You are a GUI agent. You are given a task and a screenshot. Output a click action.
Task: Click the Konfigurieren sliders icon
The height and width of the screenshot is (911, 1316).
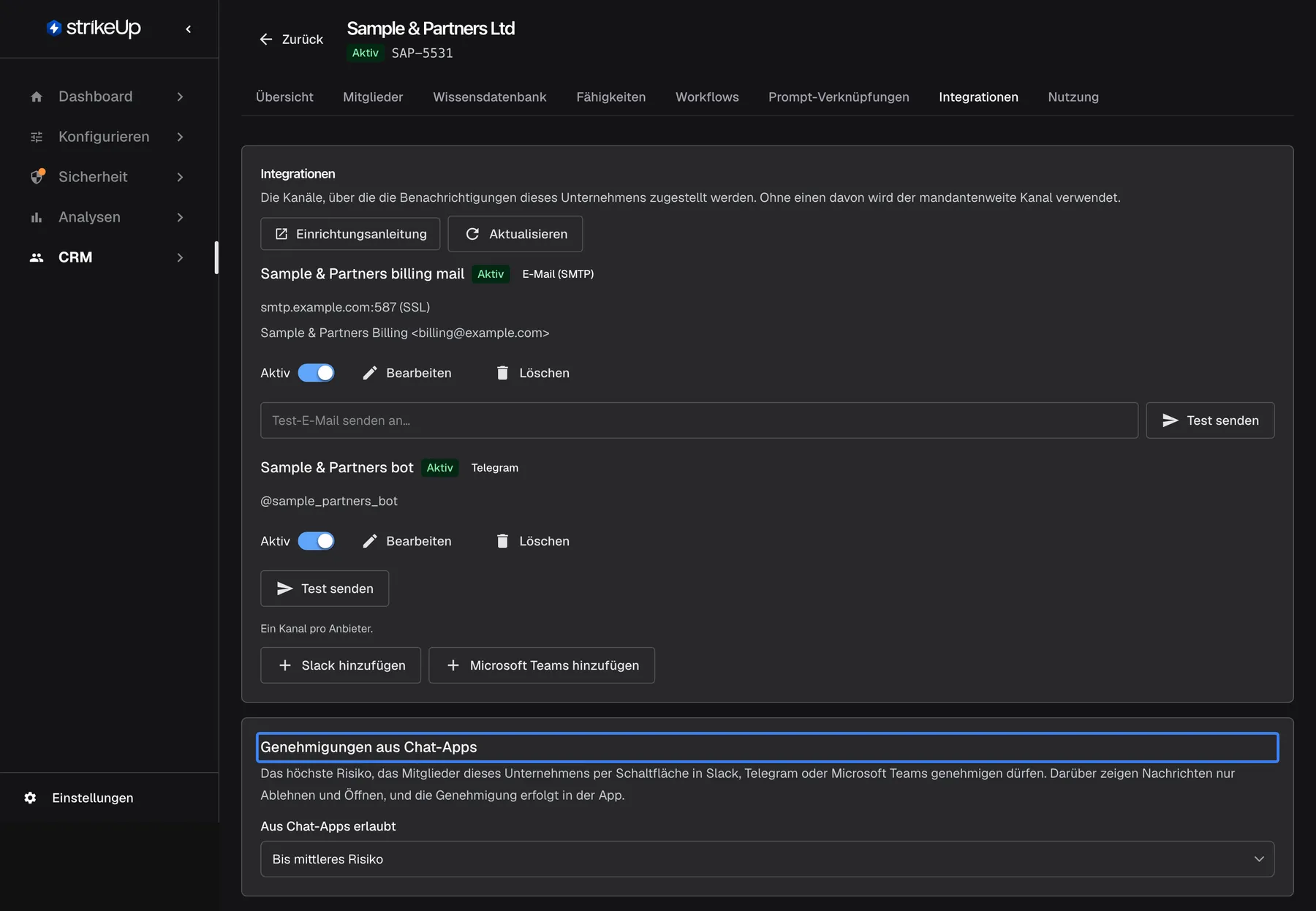click(x=37, y=137)
